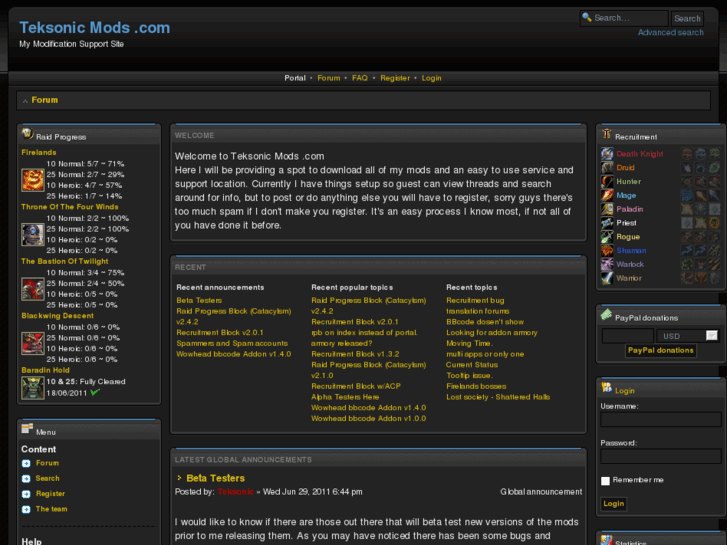The height and width of the screenshot is (545, 727).
Task: Open Firelands bosses recent topic
Action: pos(476,386)
